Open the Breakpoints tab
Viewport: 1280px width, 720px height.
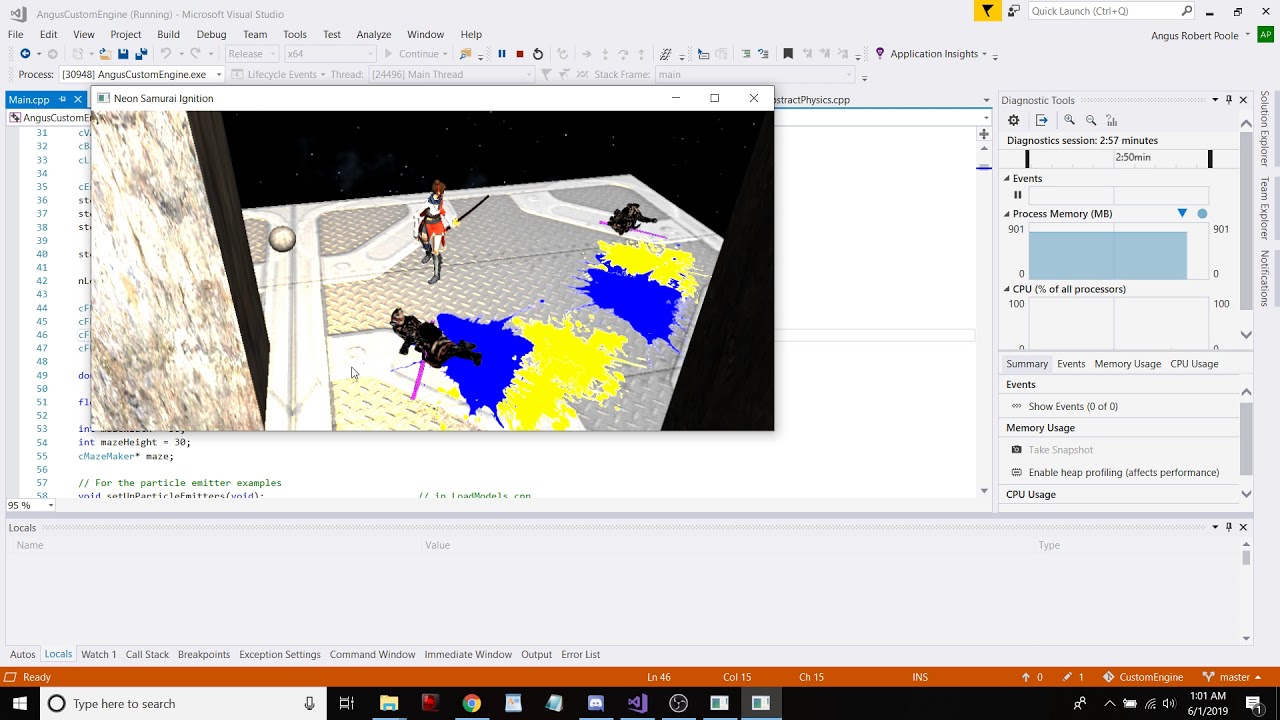point(204,654)
